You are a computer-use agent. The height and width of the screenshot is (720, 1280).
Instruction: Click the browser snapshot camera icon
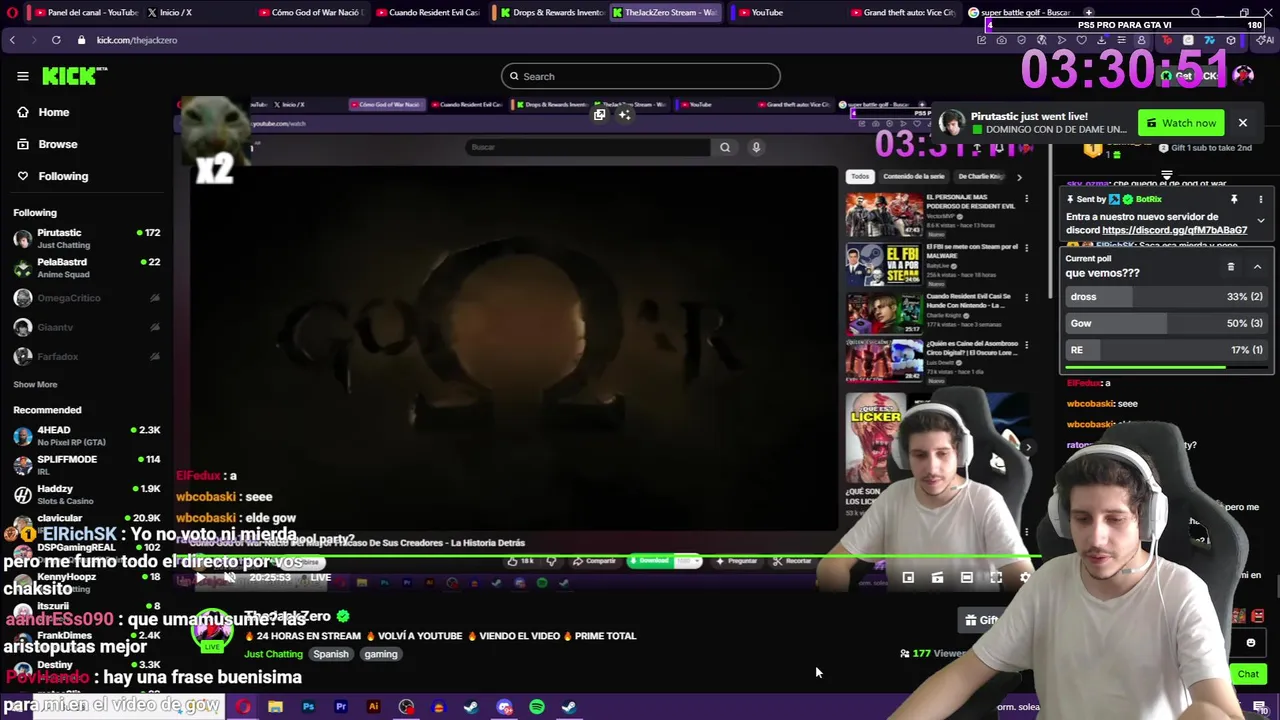1002,40
